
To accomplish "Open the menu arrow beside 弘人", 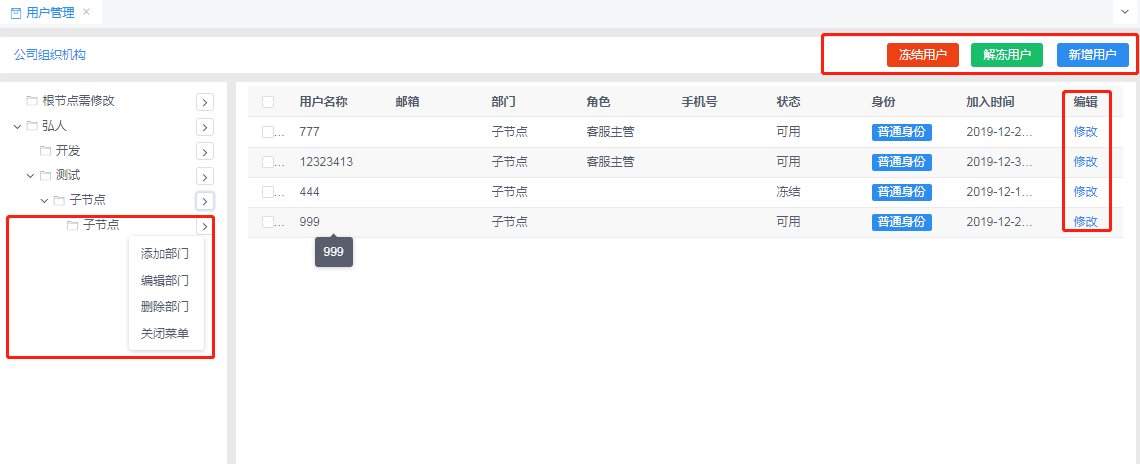I will coord(205,127).
